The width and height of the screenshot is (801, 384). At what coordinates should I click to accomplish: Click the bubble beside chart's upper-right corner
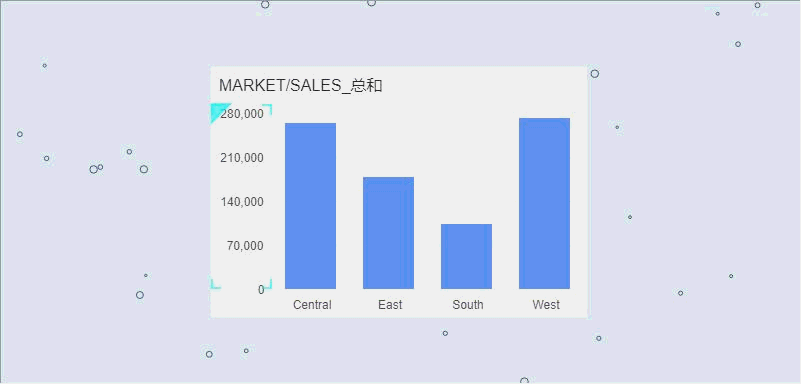[595, 74]
